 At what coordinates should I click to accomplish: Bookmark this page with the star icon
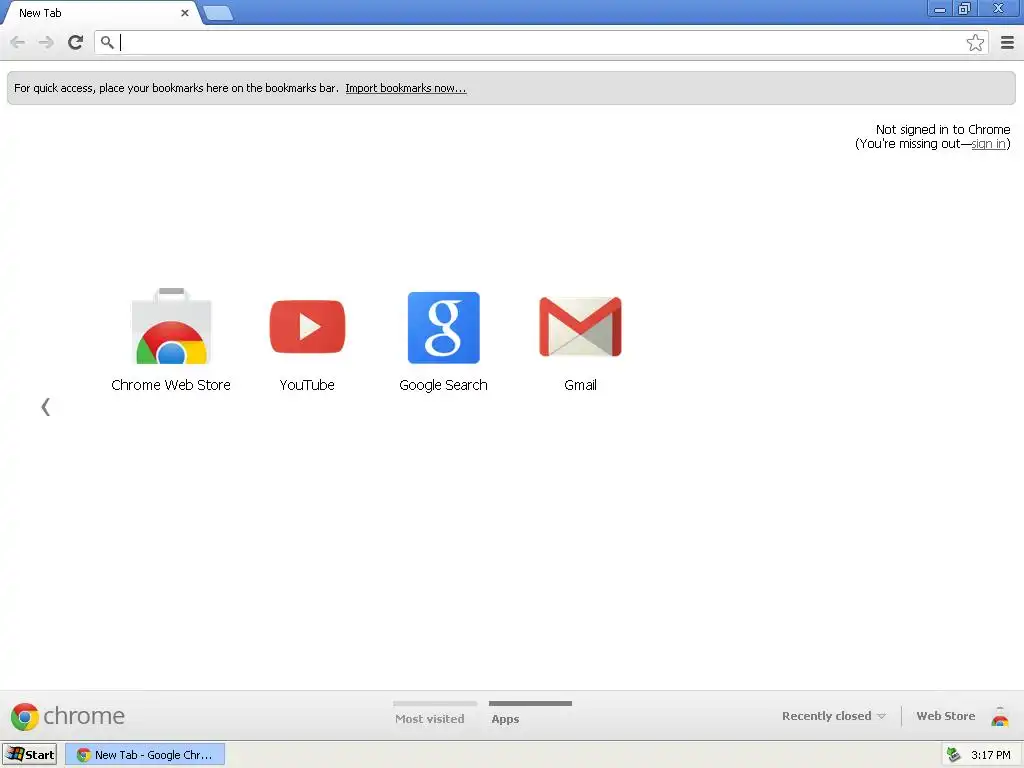coord(975,42)
